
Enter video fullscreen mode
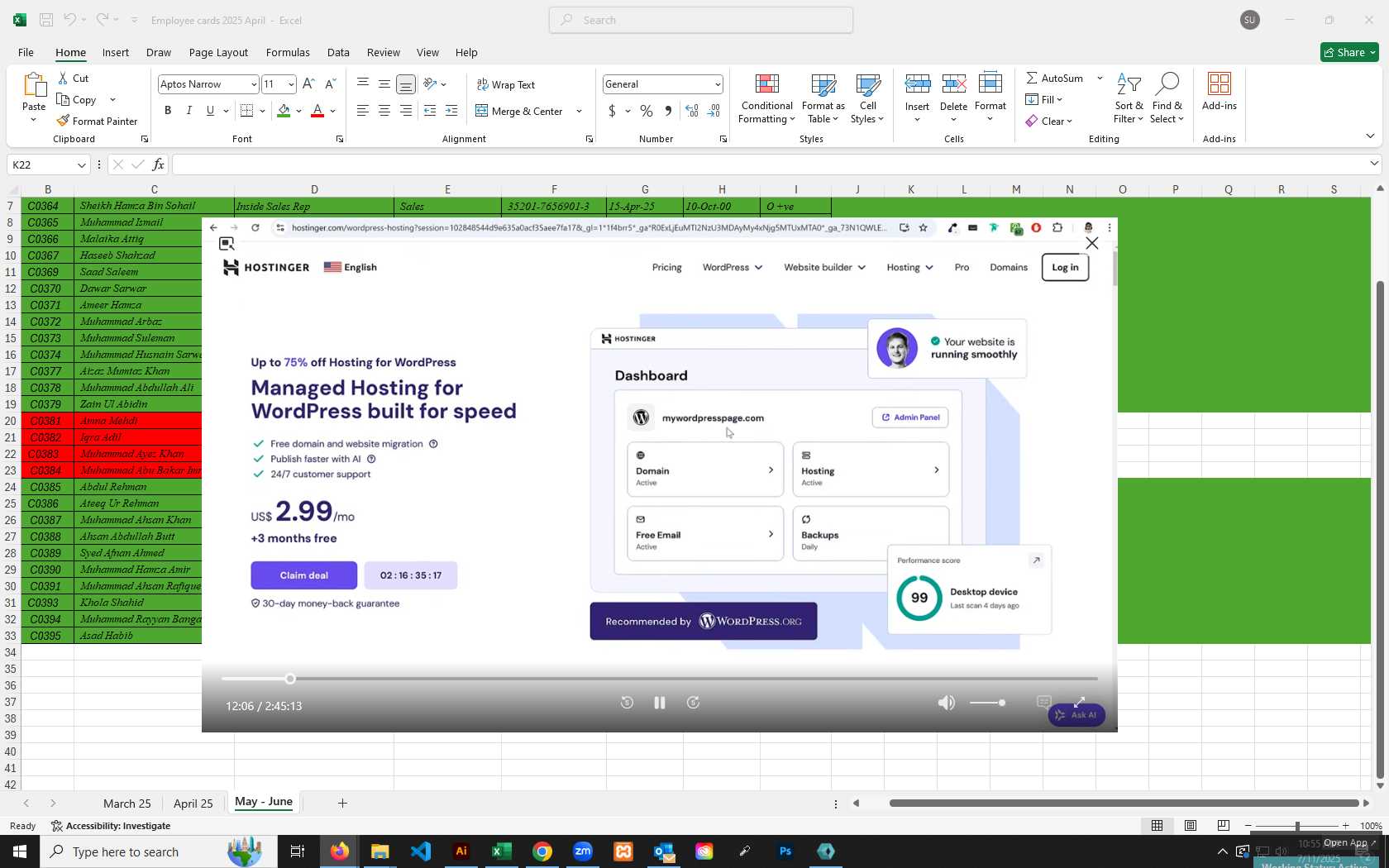click(1079, 702)
